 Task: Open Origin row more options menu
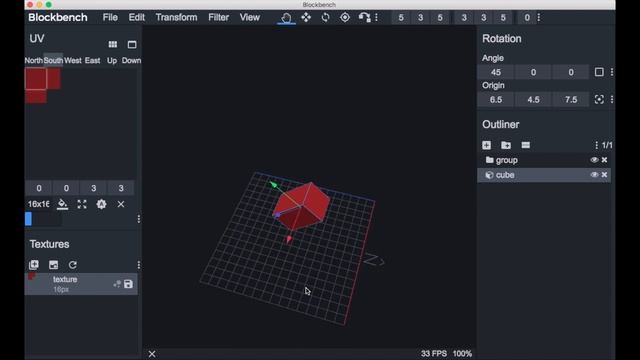pos(612,100)
